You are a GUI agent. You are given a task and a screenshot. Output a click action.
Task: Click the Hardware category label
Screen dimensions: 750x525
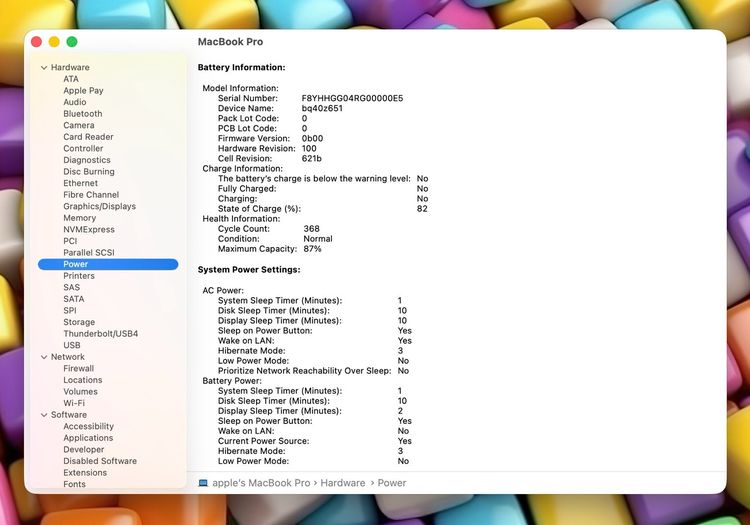click(x=70, y=67)
